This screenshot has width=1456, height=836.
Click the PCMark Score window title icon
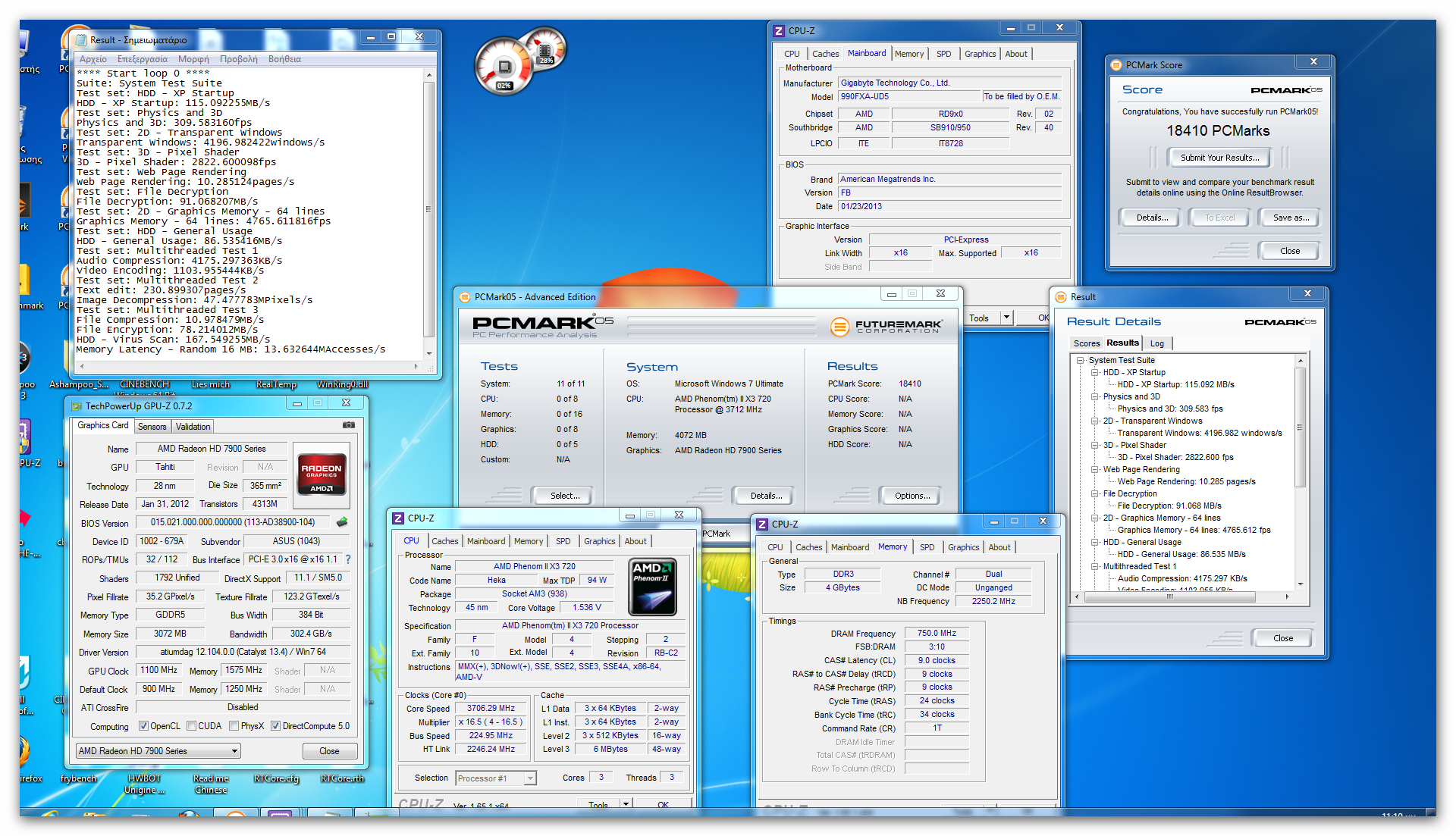click(1116, 65)
